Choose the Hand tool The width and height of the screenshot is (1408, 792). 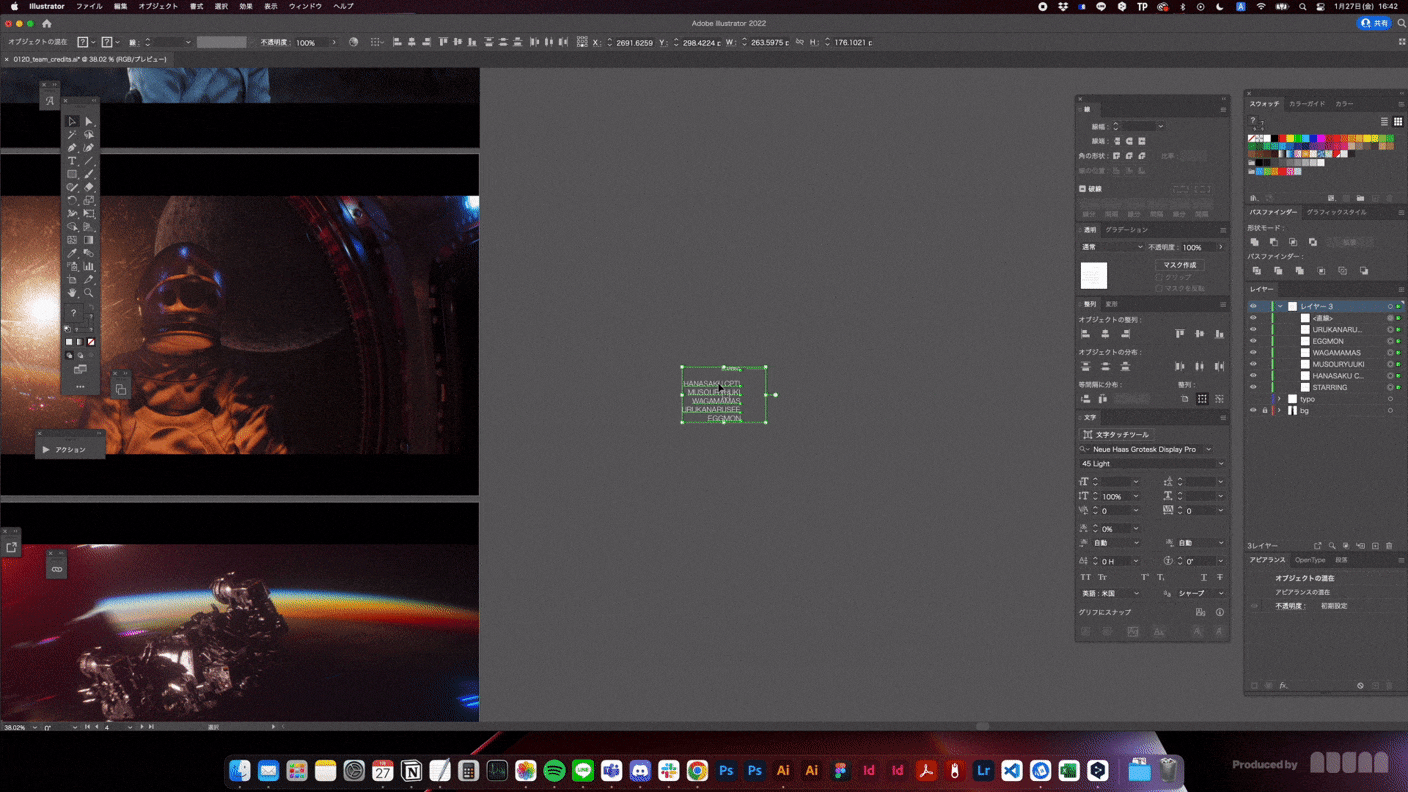coord(72,293)
